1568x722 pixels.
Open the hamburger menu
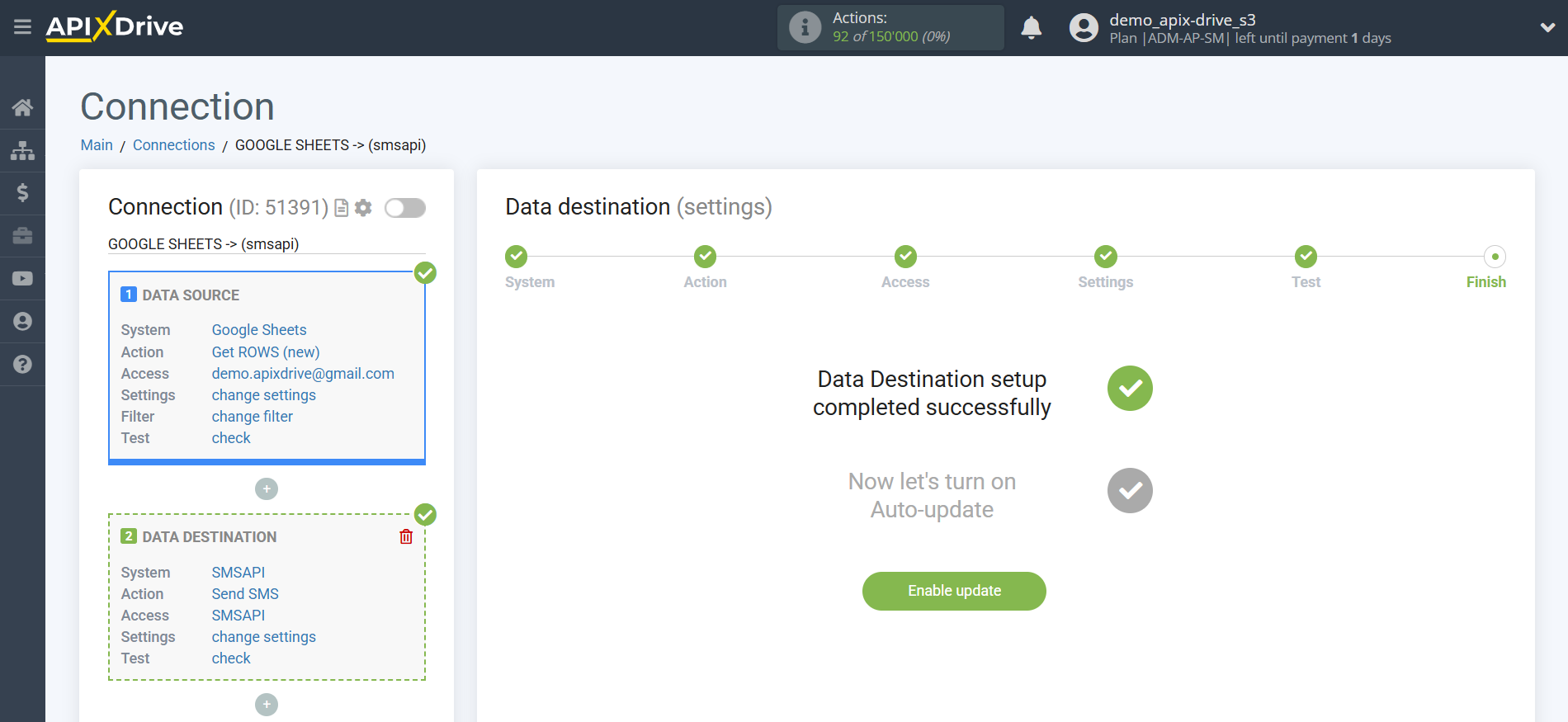click(x=22, y=27)
